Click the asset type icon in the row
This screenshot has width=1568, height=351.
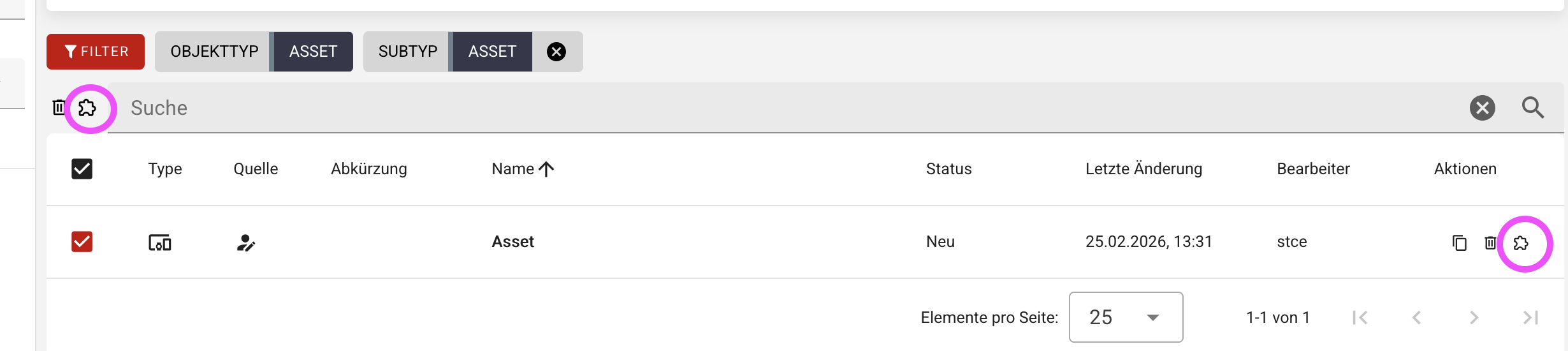[159, 243]
